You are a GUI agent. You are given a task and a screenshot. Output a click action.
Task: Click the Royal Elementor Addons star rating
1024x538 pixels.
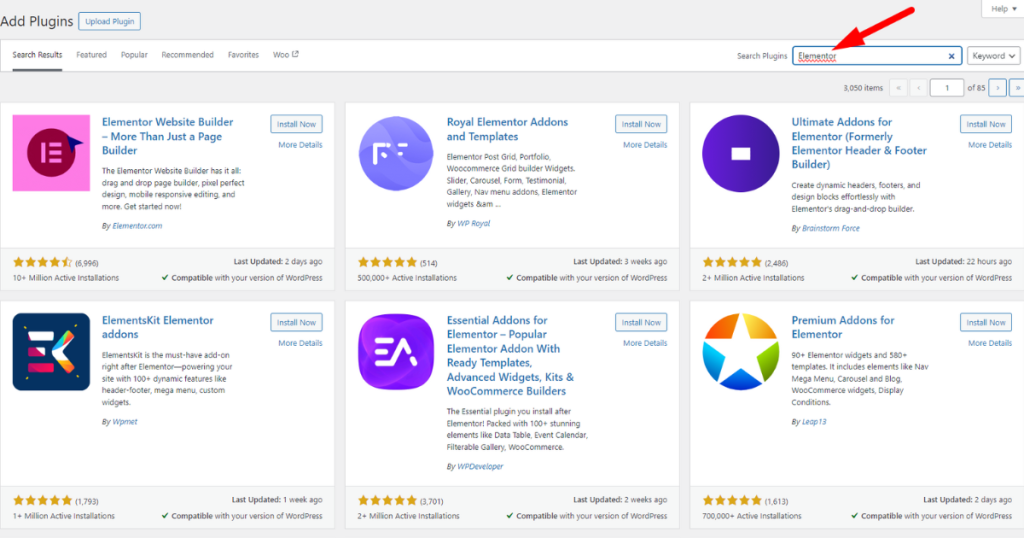click(x=387, y=262)
